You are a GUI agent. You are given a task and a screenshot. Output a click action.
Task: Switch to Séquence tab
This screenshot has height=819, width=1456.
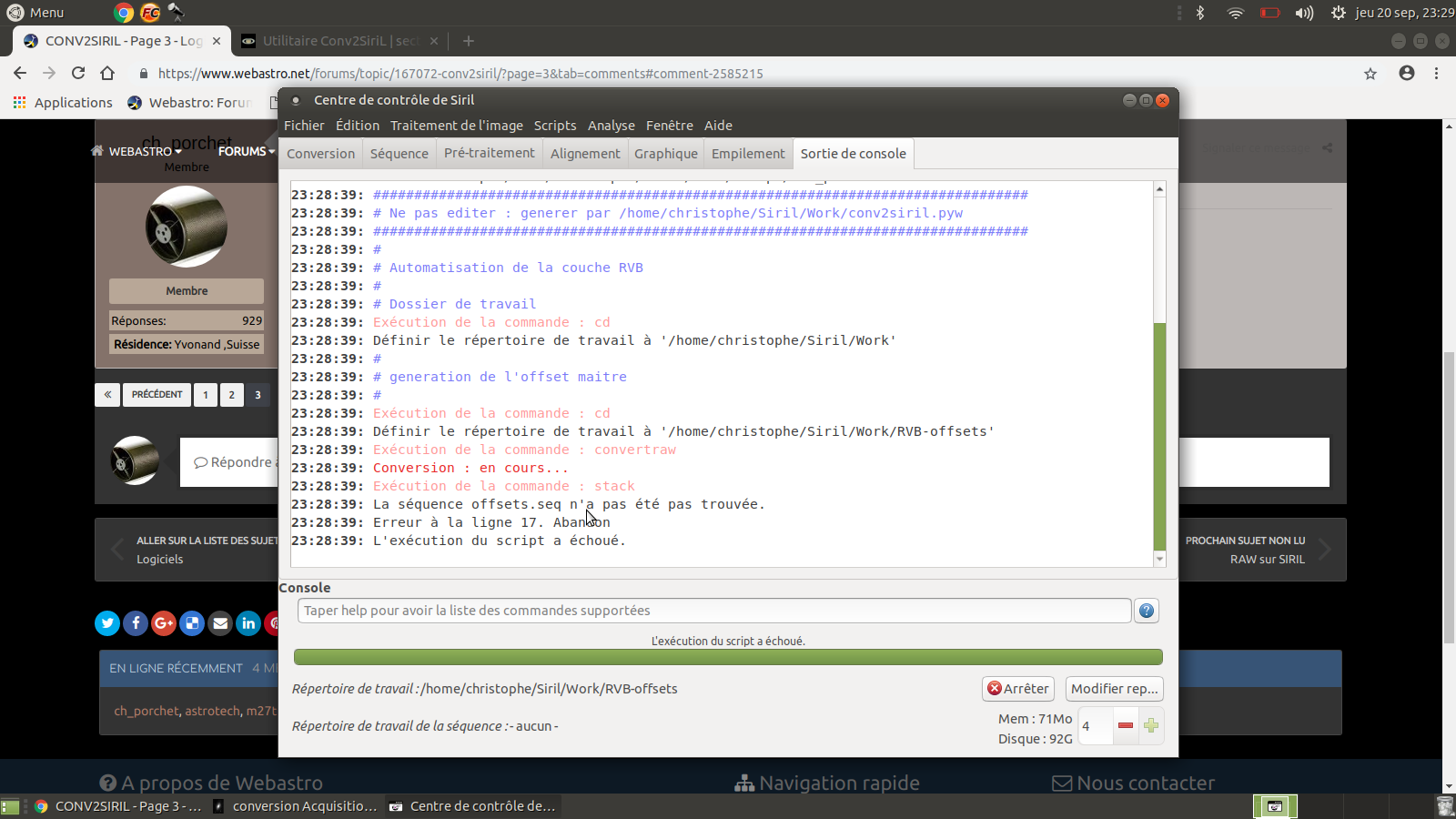coord(399,154)
